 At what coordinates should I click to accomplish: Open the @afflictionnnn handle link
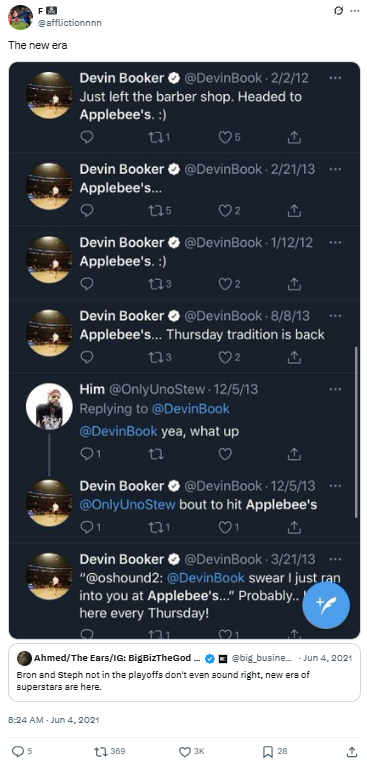coord(70,22)
